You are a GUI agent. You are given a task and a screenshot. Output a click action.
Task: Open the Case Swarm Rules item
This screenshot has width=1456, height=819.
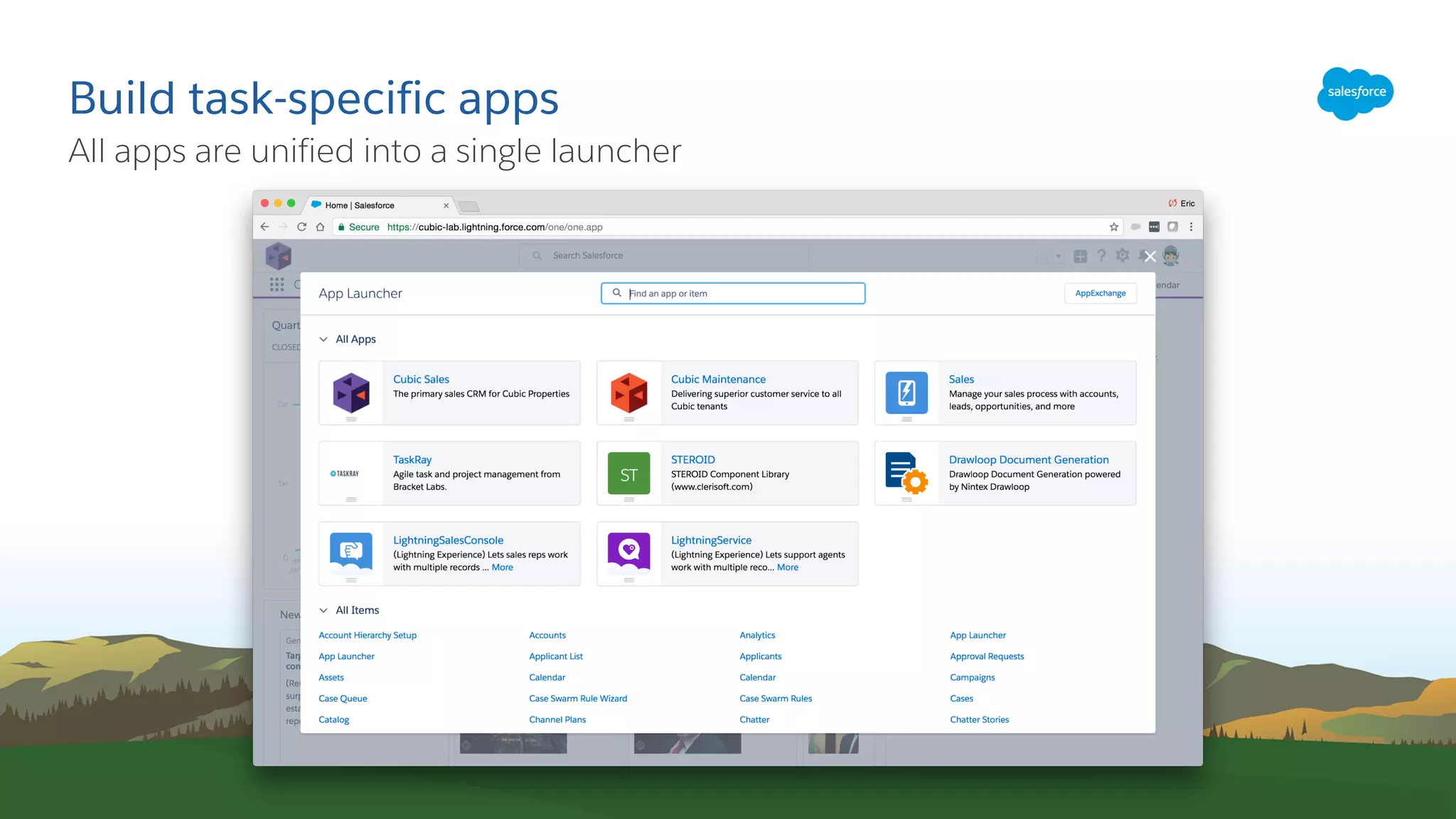pos(776,699)
